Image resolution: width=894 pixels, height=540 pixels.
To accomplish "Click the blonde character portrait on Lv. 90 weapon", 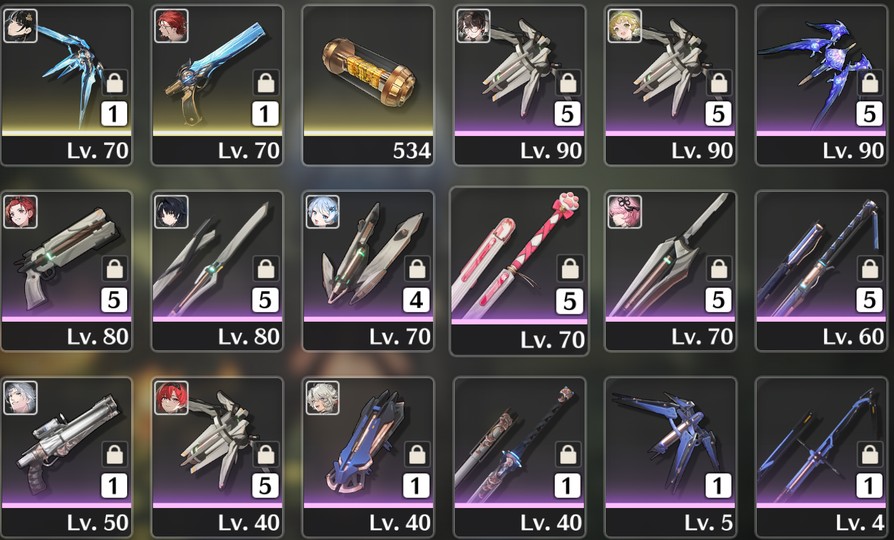I will point(624,26).
